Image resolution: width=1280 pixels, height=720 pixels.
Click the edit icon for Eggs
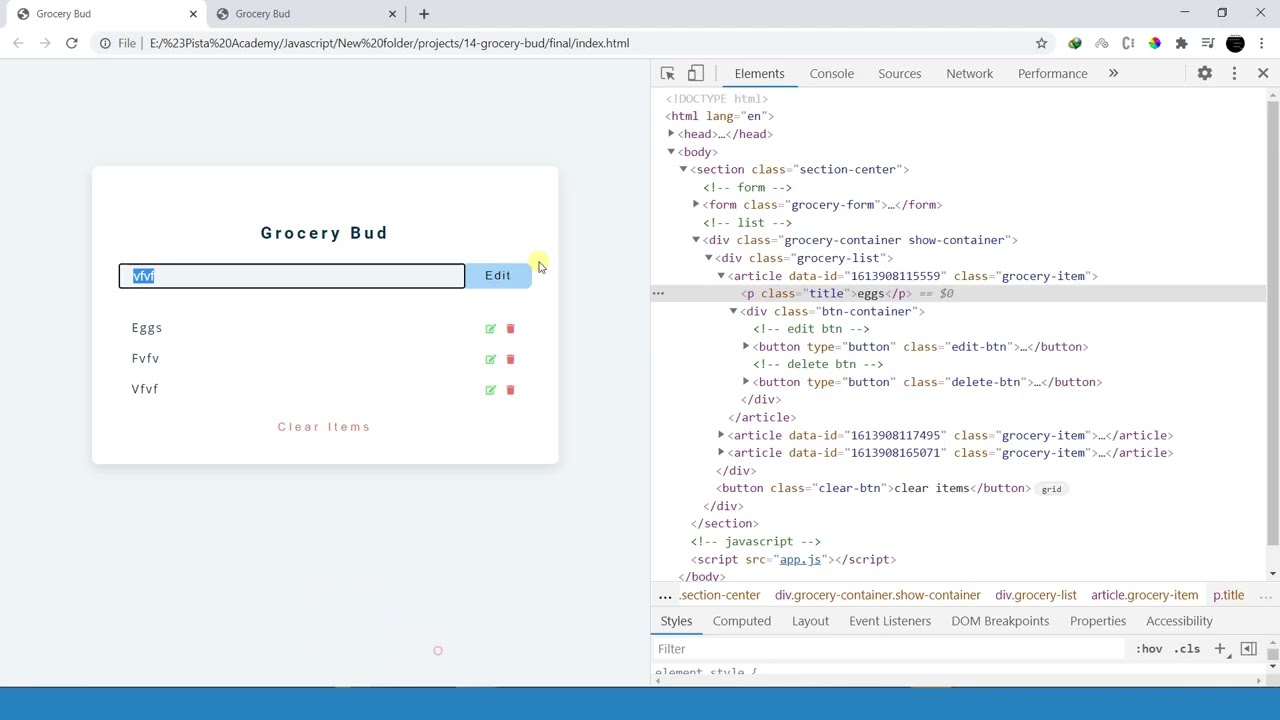pos(490,328)
